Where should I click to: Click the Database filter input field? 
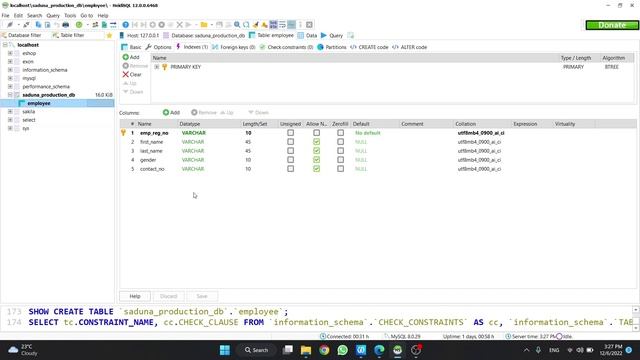coord(24,36)
